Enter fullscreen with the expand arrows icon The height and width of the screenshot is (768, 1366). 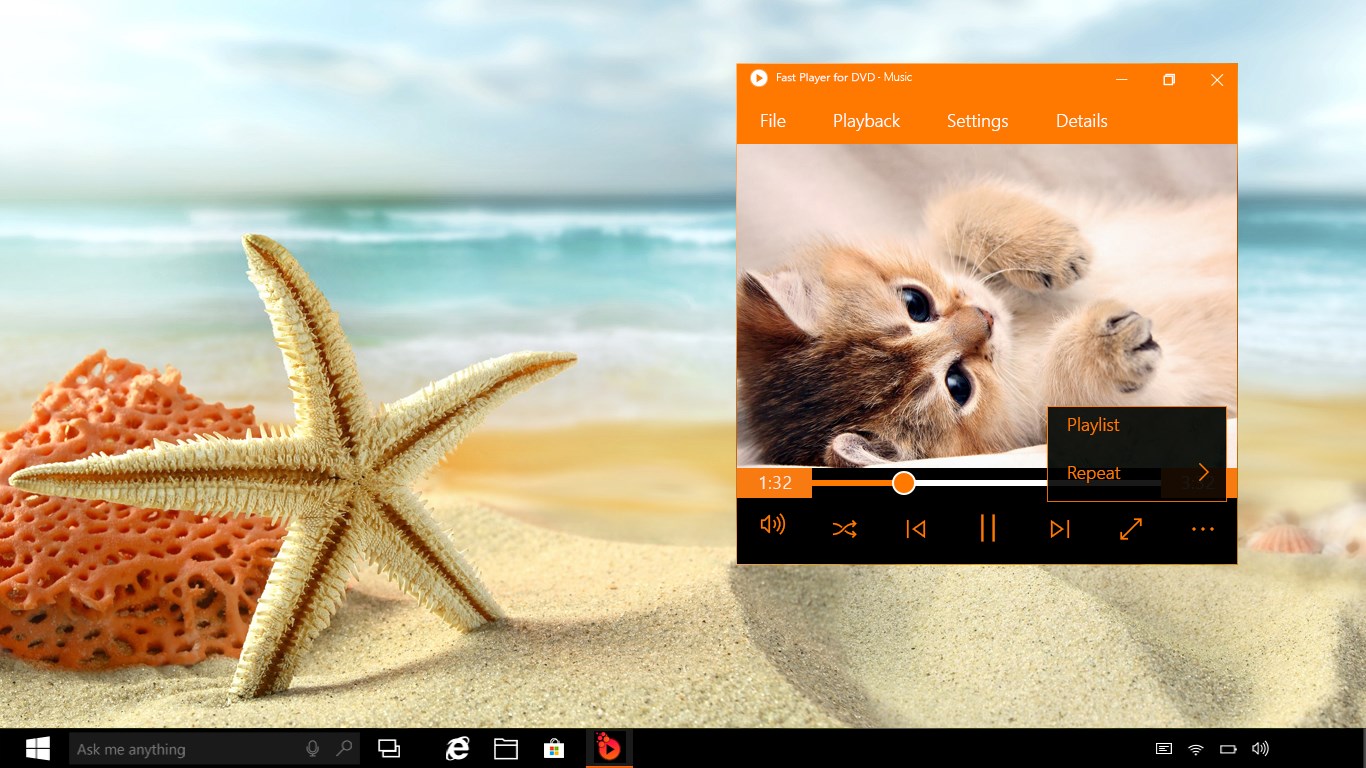pyautogui.click(x=1130, y=529)
